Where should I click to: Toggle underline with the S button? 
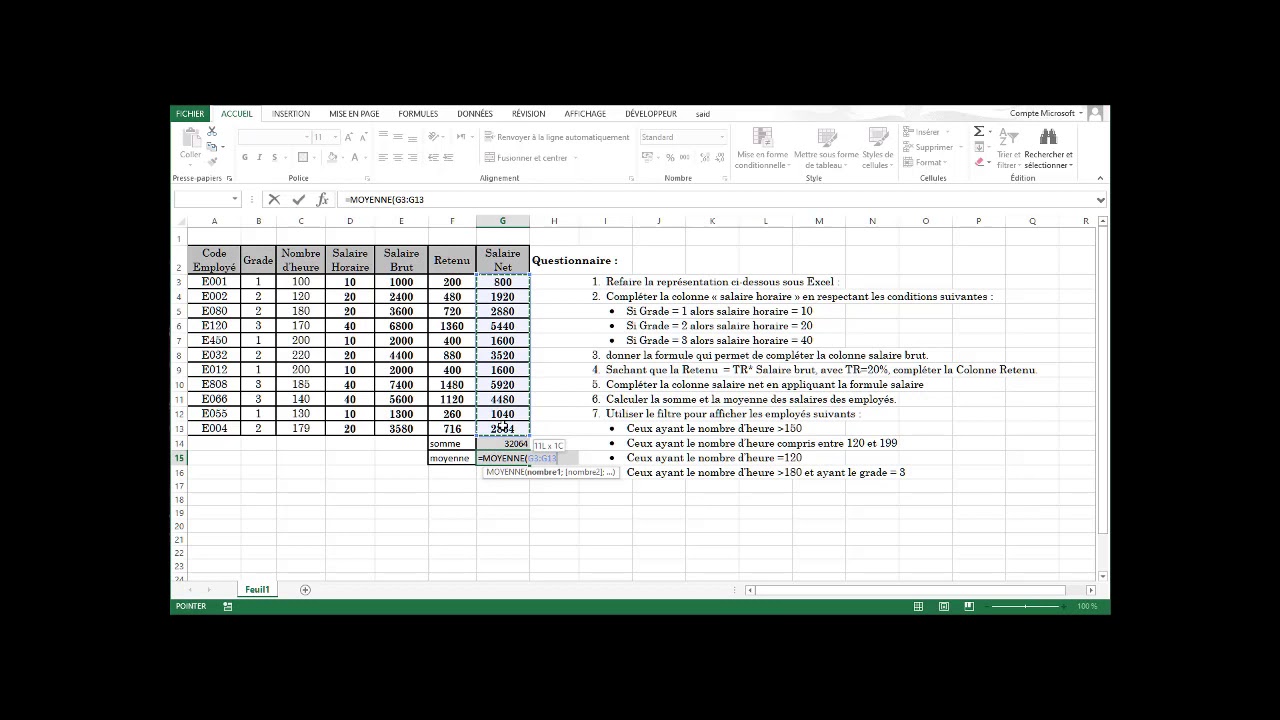click(x=274, y=158)
